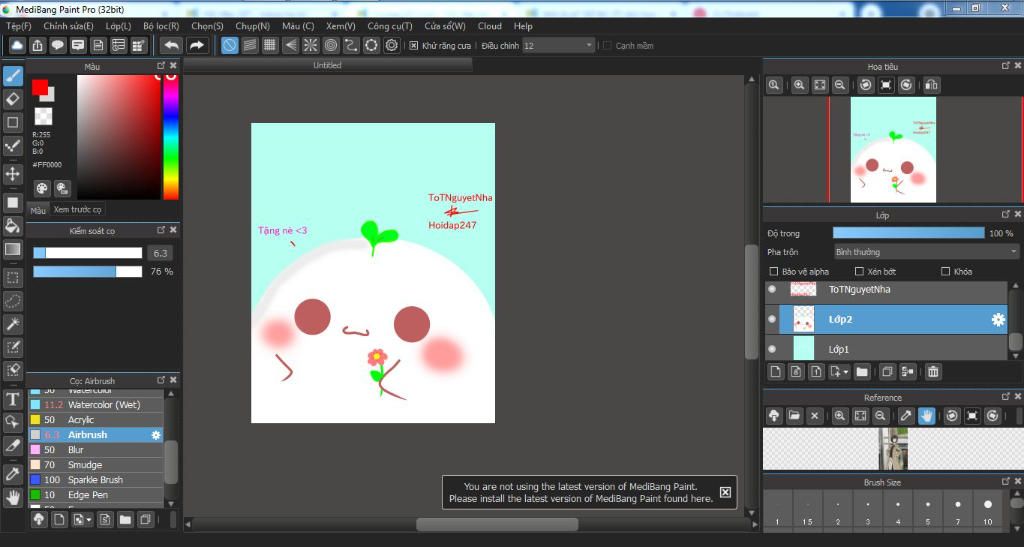This screenshot has width=1024, height=547.
Task: Enable the concentric circle snap icon
Action: click(331, 45)
